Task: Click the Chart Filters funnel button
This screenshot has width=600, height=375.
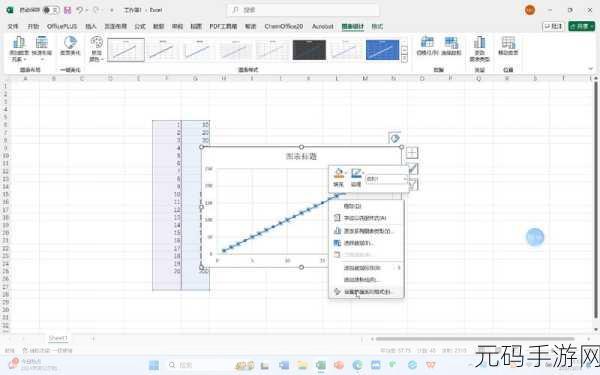Action: [x=412, y=184]
